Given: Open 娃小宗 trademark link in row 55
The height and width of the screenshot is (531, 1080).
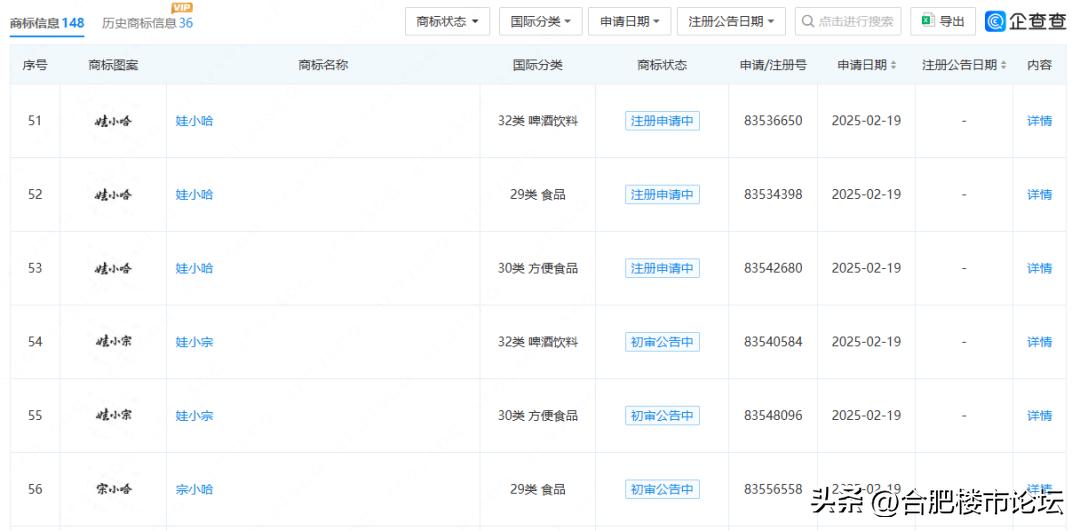Looking at the screenshot, I should coord(194,416).
